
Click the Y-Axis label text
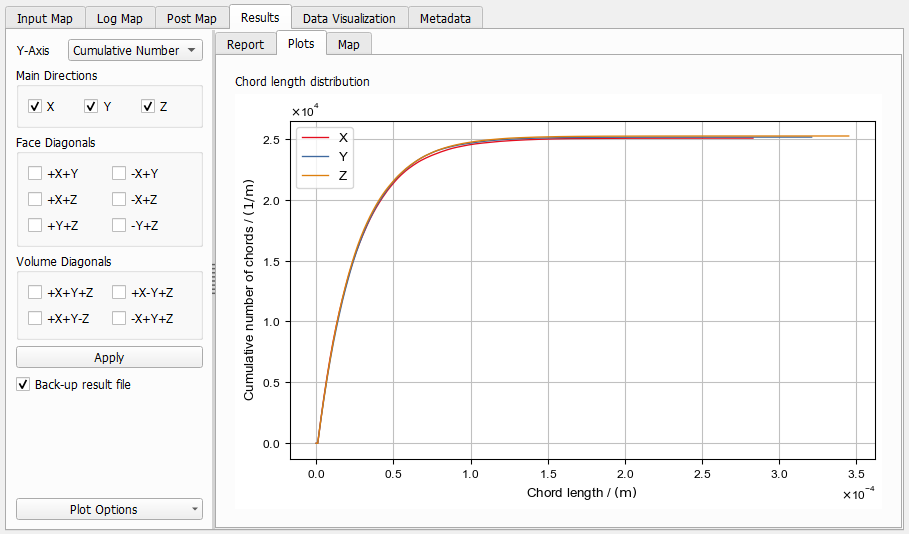pyautogui.click(x=33, y=50)
